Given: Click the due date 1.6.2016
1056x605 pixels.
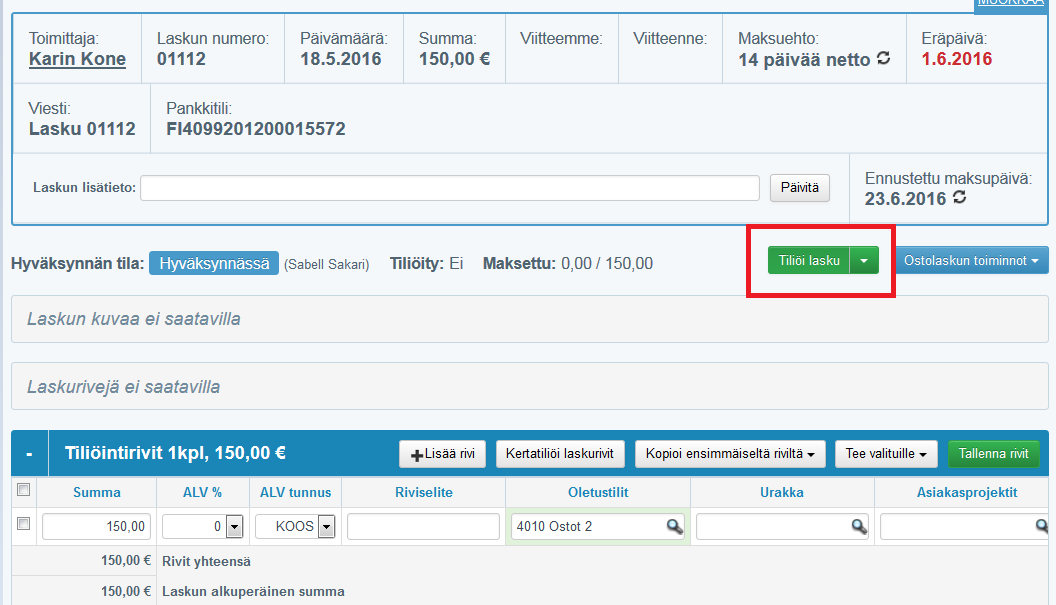Looking at the screenshot, I should pyautogui.click(x=956, y=59).
